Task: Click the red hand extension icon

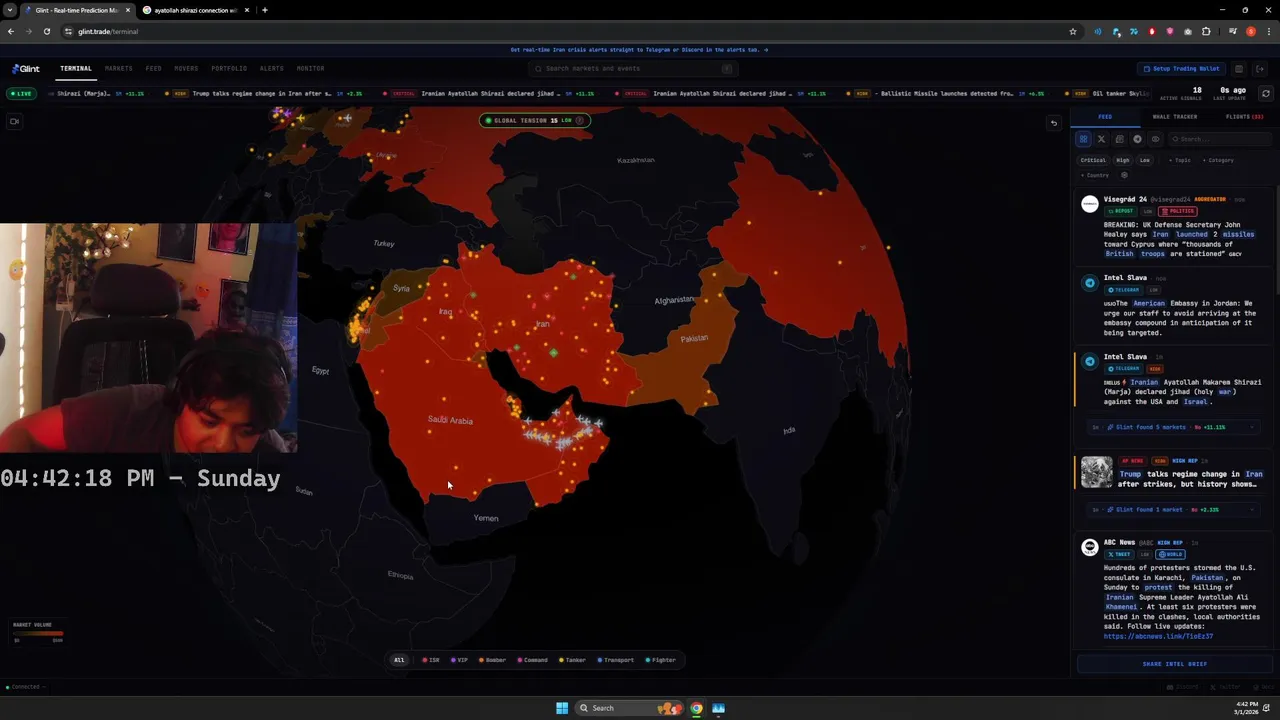Action: (x=1152, y=31)
